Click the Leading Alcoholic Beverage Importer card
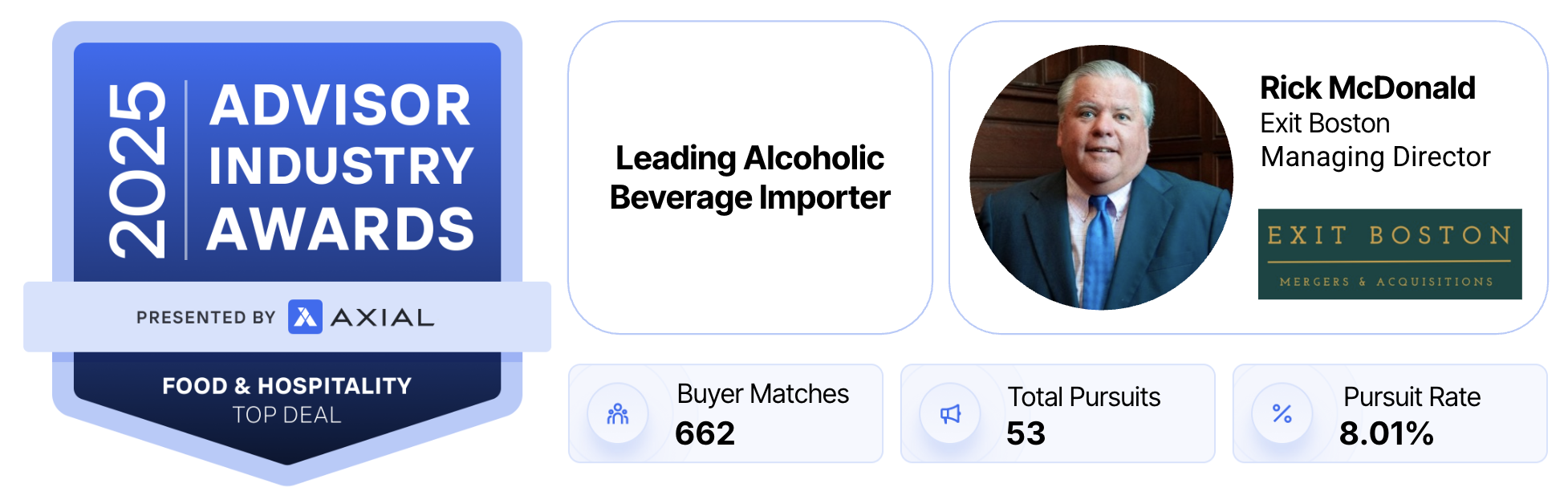 (749, 177)
